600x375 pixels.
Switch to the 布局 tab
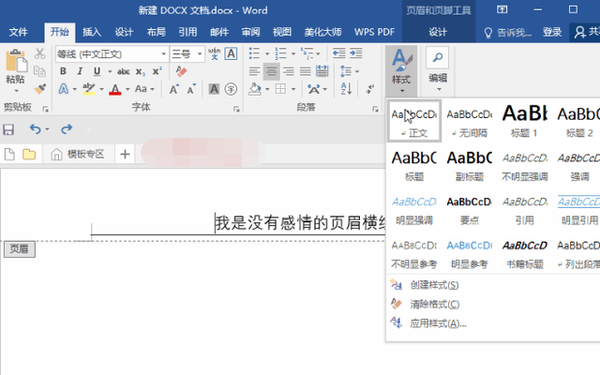click(x=156, y=32)
